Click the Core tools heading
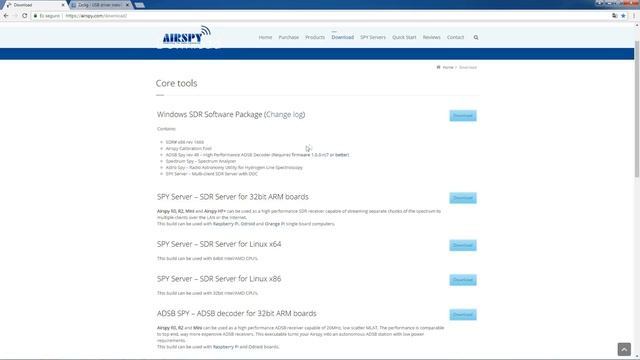 coord(176,83)
